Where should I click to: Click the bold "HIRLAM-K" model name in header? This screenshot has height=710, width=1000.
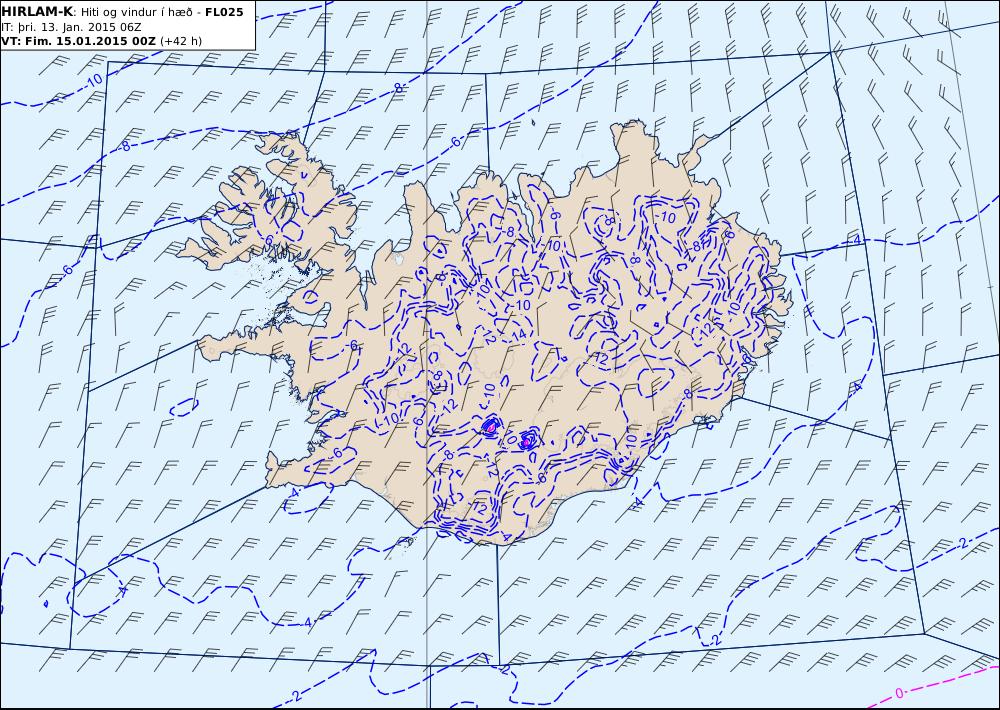click(37, 12)
